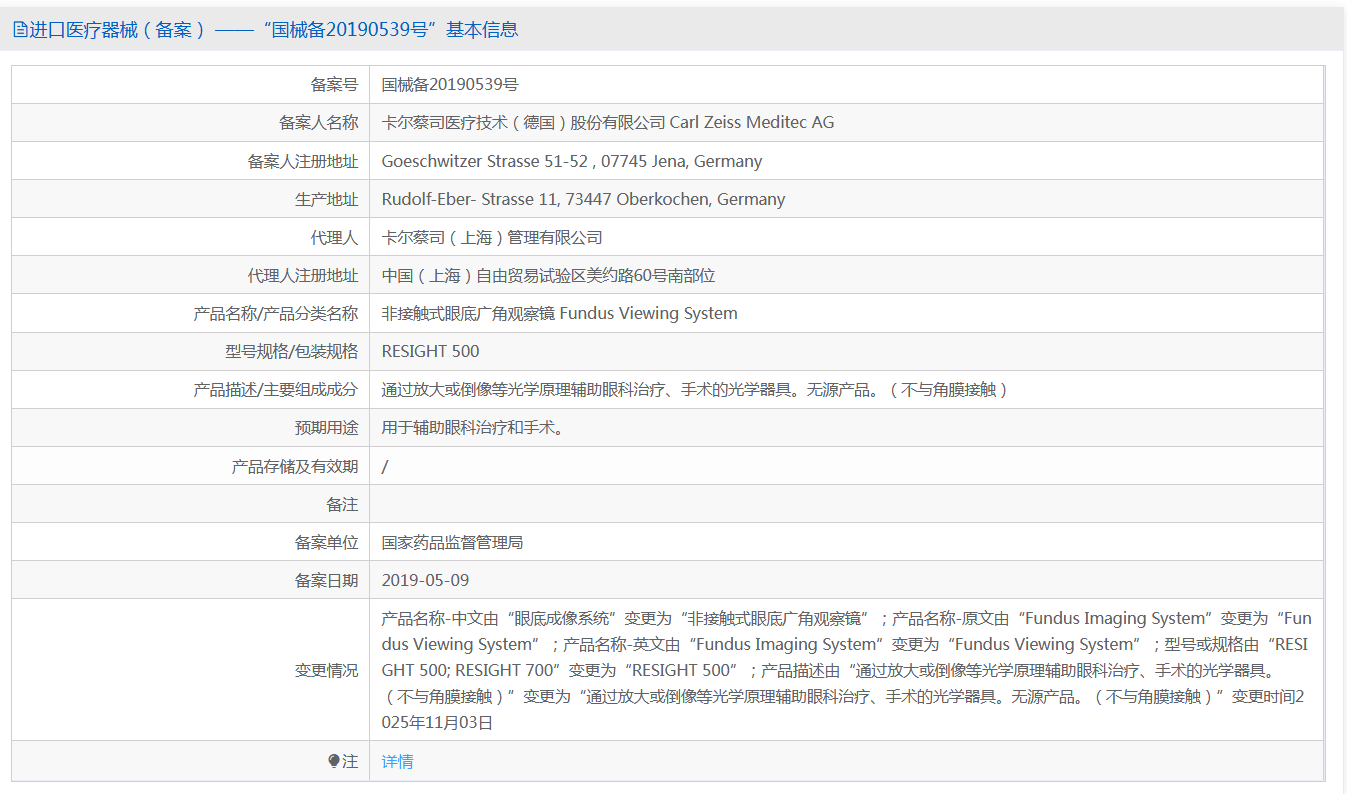Select the filing date 2019-05-09
The width and height of the screenshot is (1347, 794).
click(425, 580)
